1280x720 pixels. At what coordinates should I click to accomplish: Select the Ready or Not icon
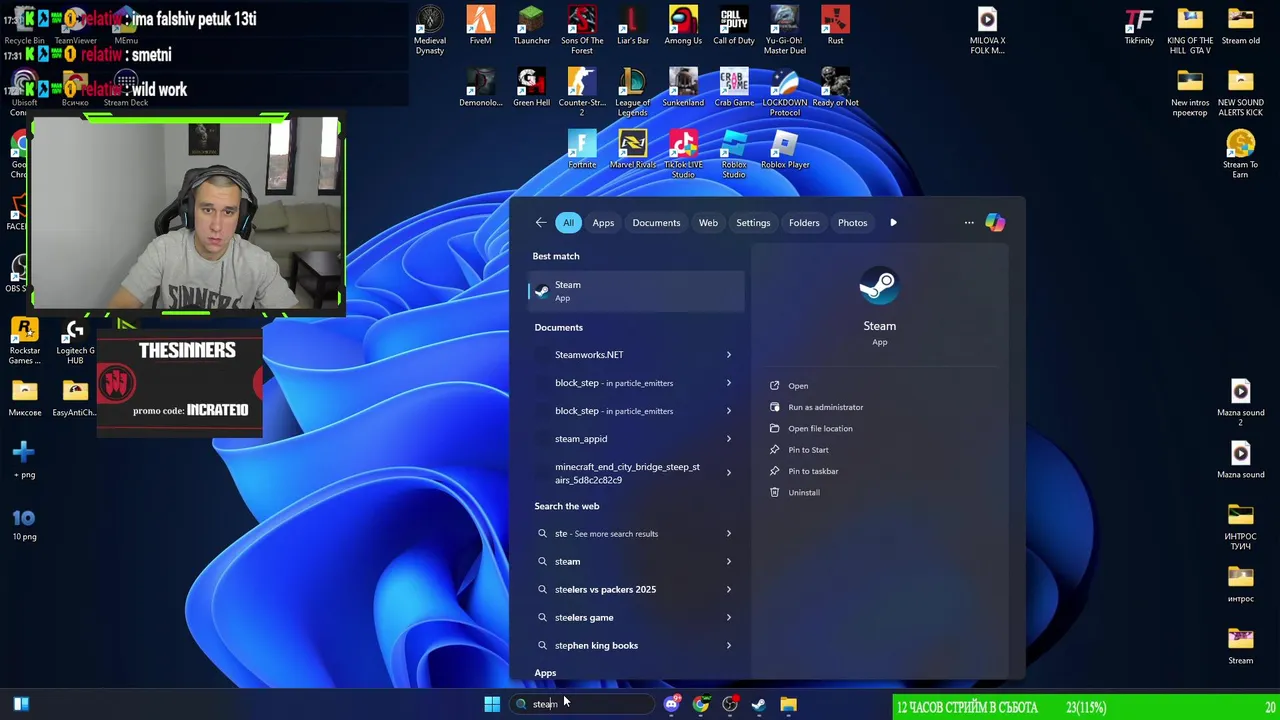coord(836,88)
